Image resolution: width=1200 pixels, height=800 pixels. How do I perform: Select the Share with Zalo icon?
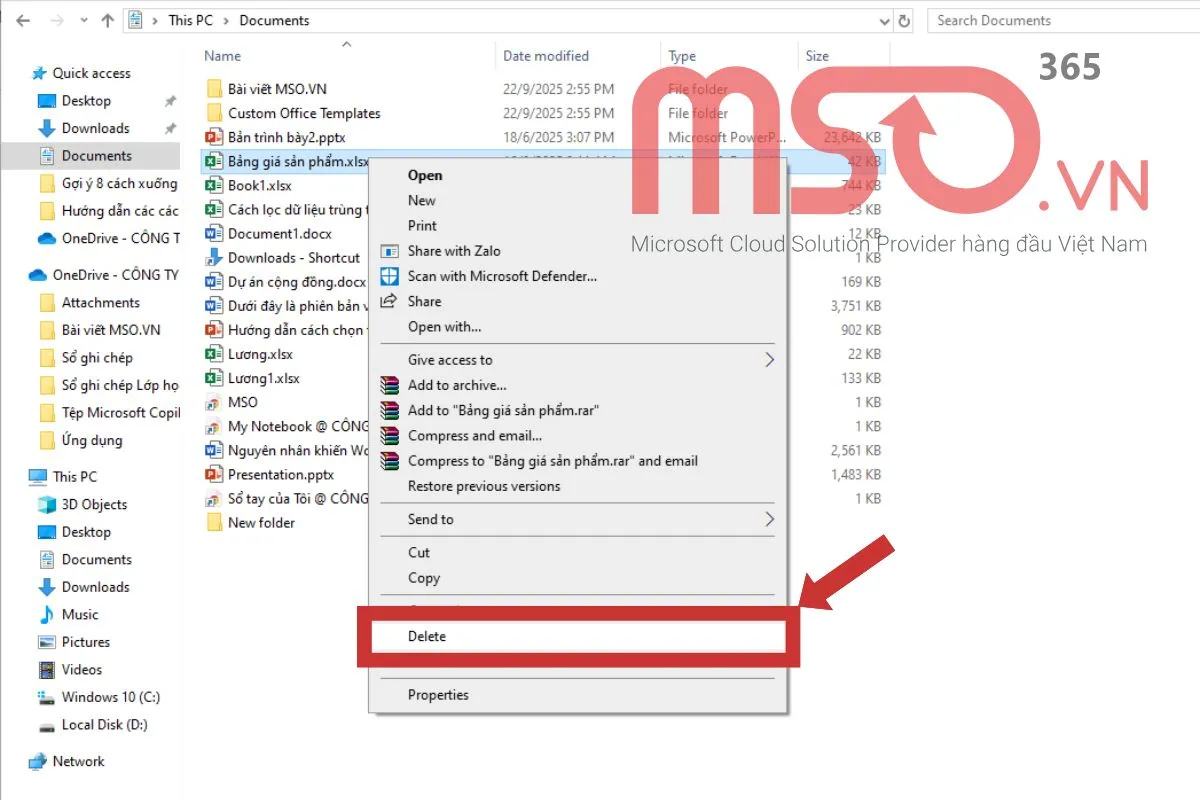pyautogui.click(x=389, y=251)
